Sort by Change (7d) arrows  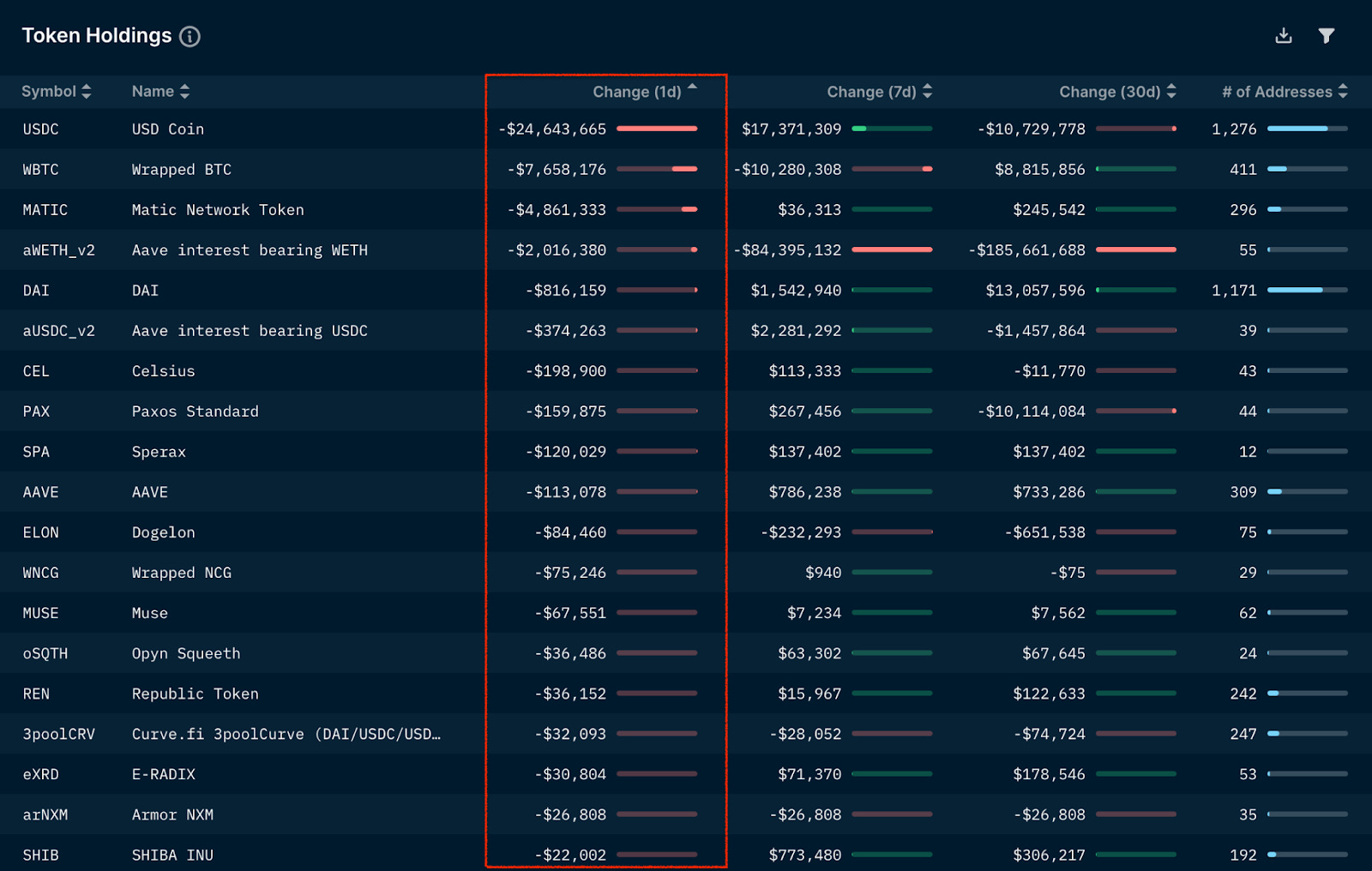click(x=927, y=92)
